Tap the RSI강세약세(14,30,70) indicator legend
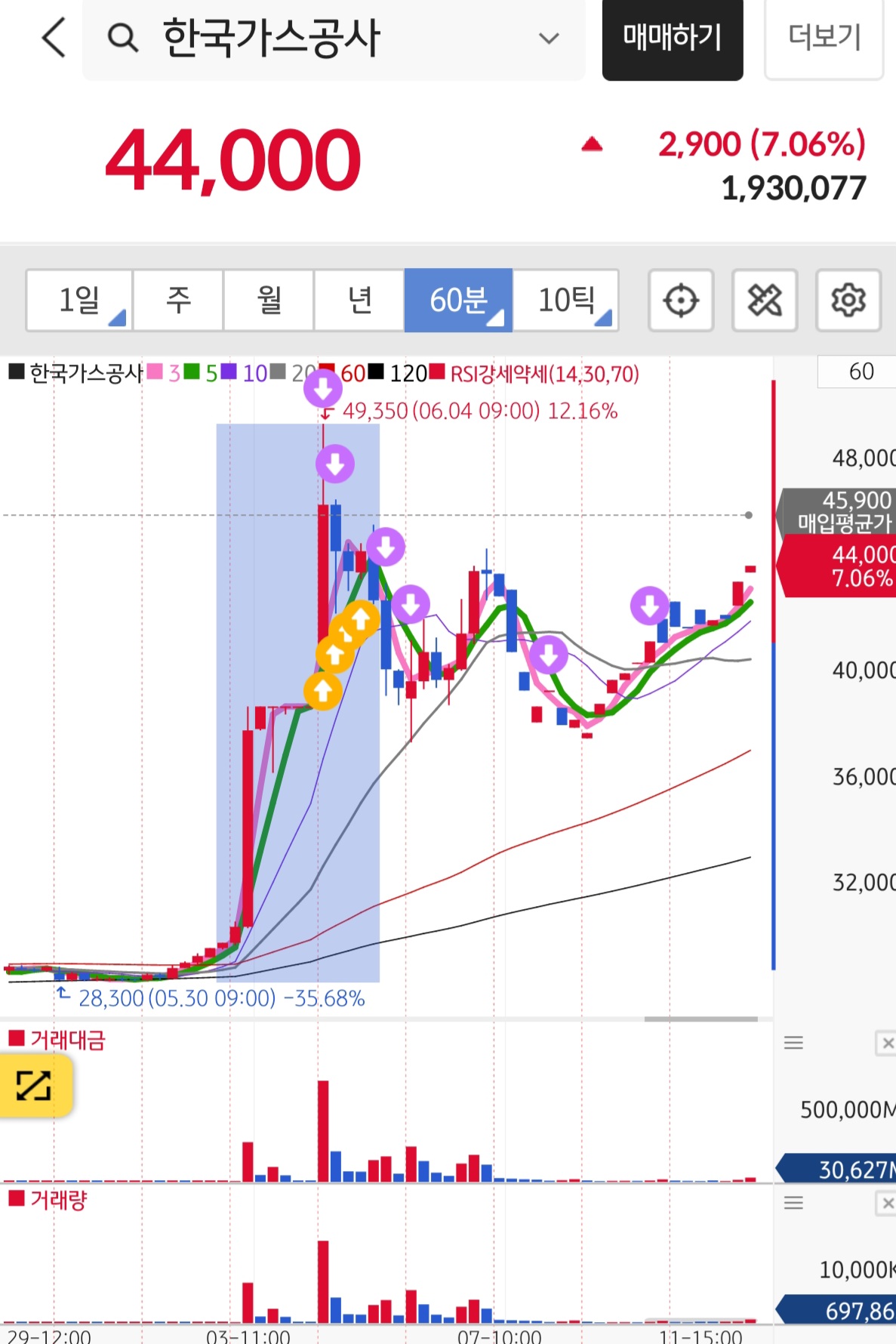The width and height of the screenshot is (896, 1344). [x=534, y=373]
